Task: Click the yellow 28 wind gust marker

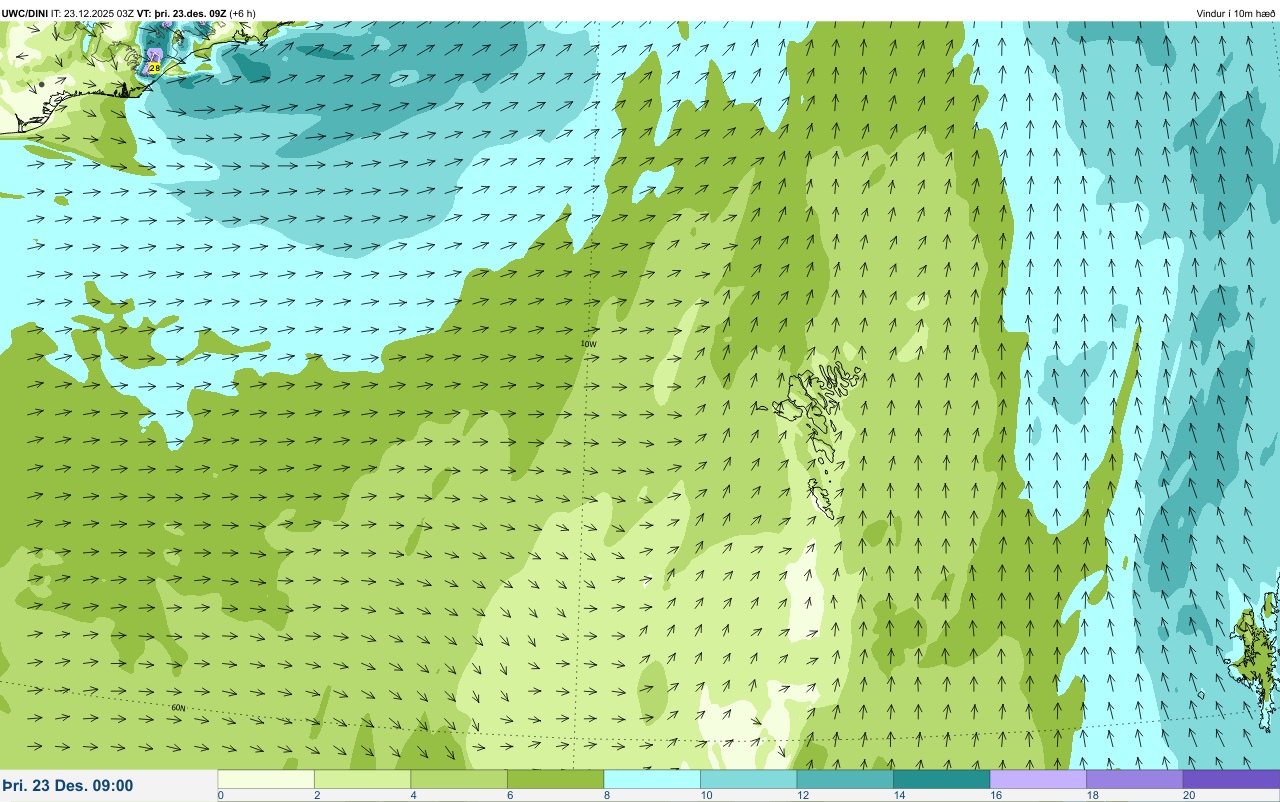Action: [154, 67]
